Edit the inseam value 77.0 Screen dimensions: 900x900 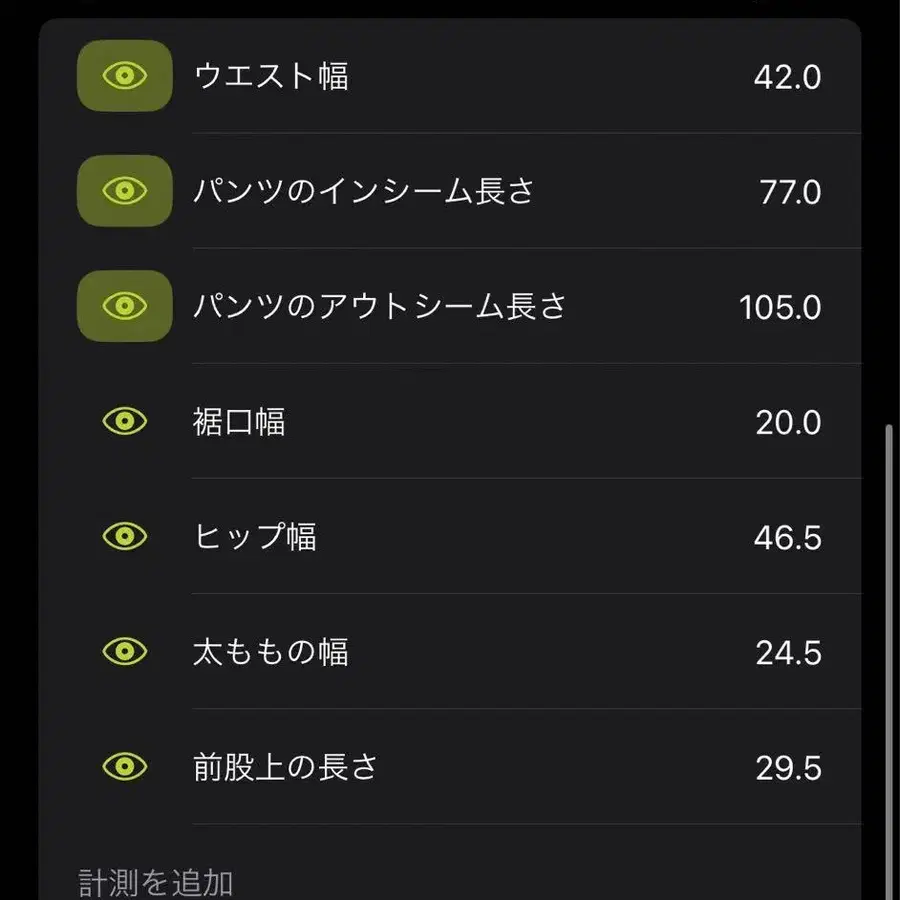(x=790, y=192)
